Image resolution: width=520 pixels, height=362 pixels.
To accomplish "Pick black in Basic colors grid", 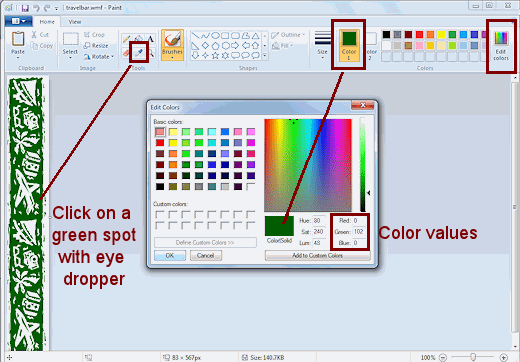I will coord(160,186).
